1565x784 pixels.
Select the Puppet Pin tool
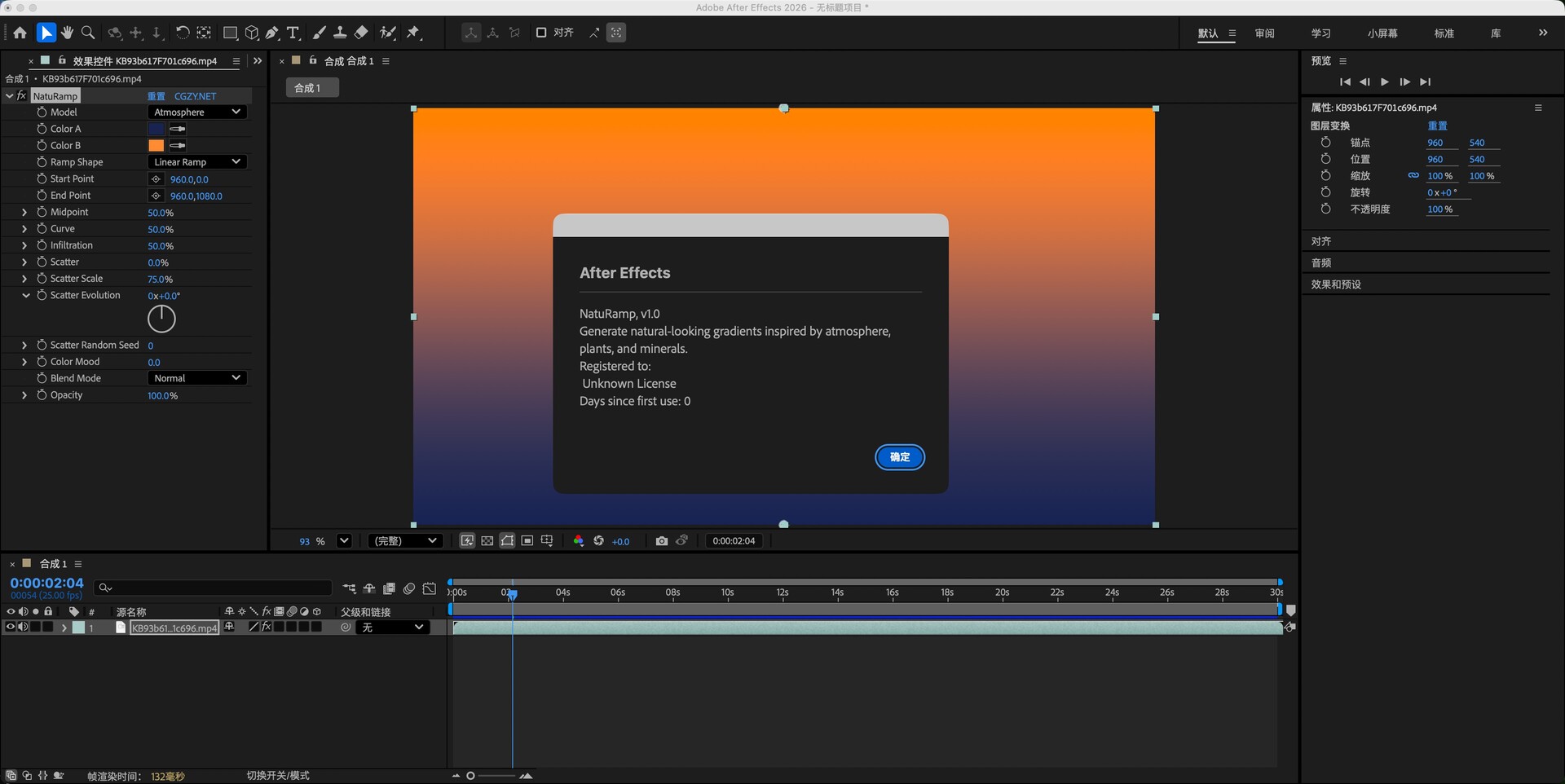pyautogui.click(x=414, y=33)
